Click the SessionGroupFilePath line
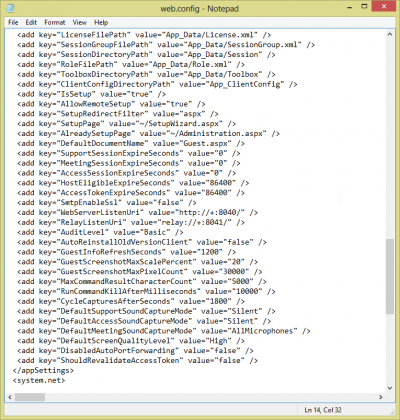This screenshot has width=400, height=420. coord(166,45)
